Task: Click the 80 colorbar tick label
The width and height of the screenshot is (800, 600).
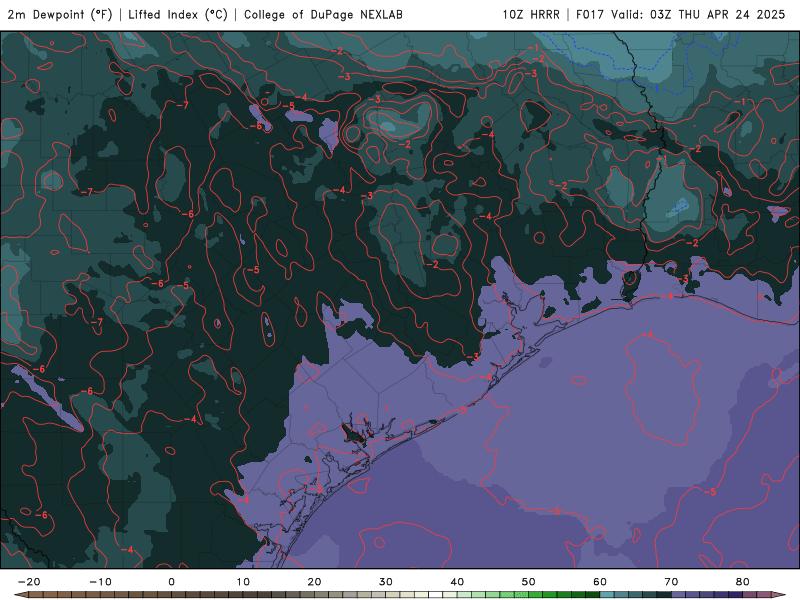Action: (743, 582)
